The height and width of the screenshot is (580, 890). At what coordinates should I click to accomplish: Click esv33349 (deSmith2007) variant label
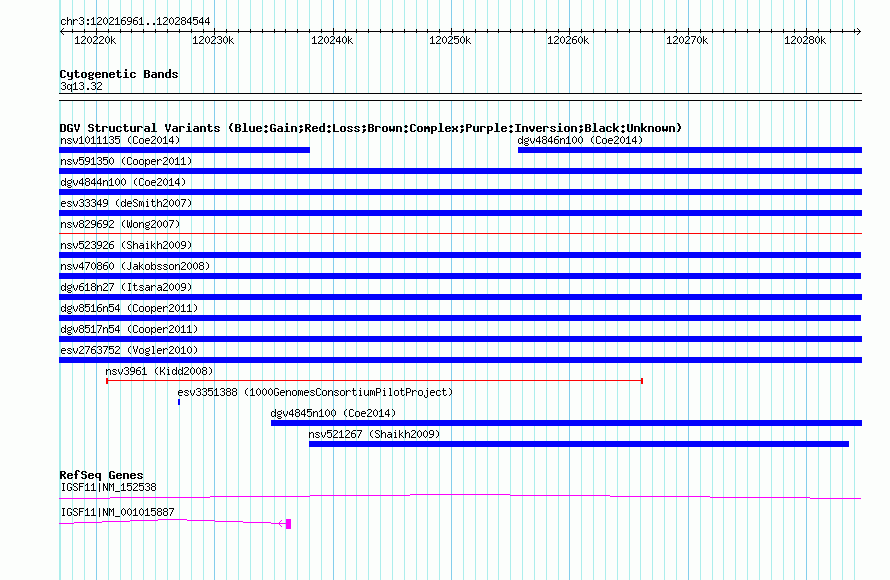126,203
